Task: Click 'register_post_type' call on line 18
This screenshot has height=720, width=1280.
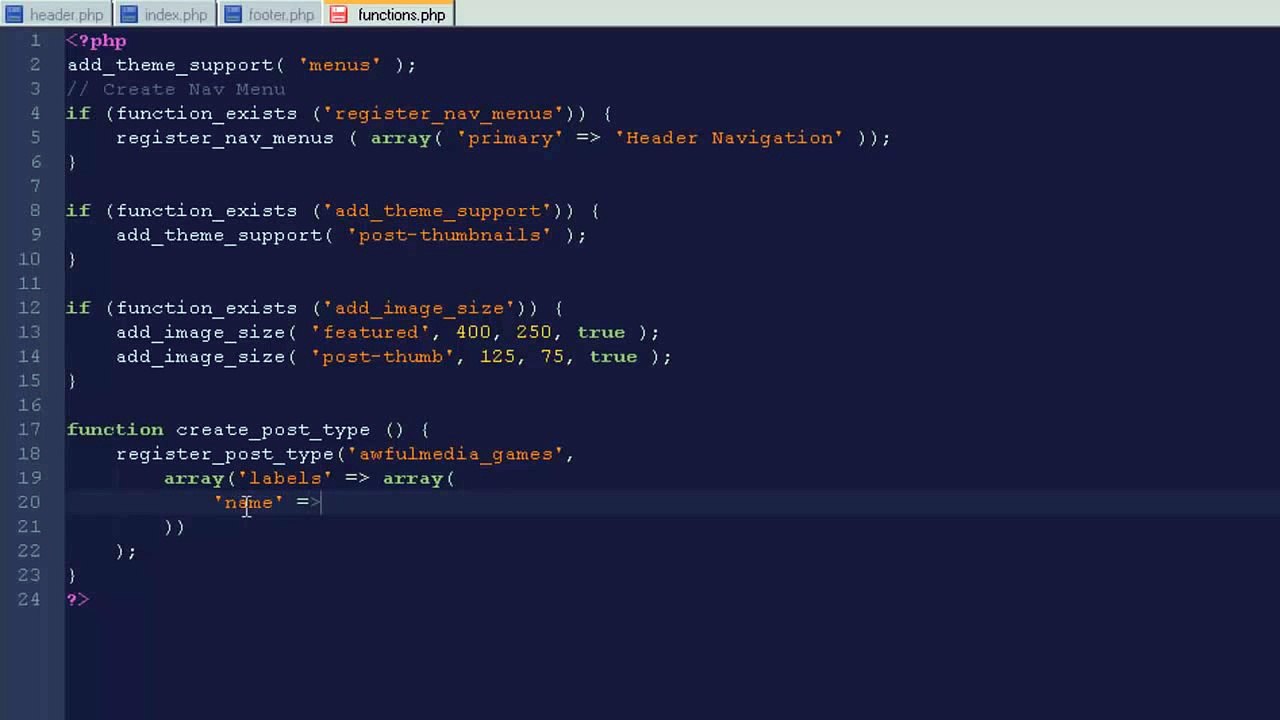Action: [224, 454]
